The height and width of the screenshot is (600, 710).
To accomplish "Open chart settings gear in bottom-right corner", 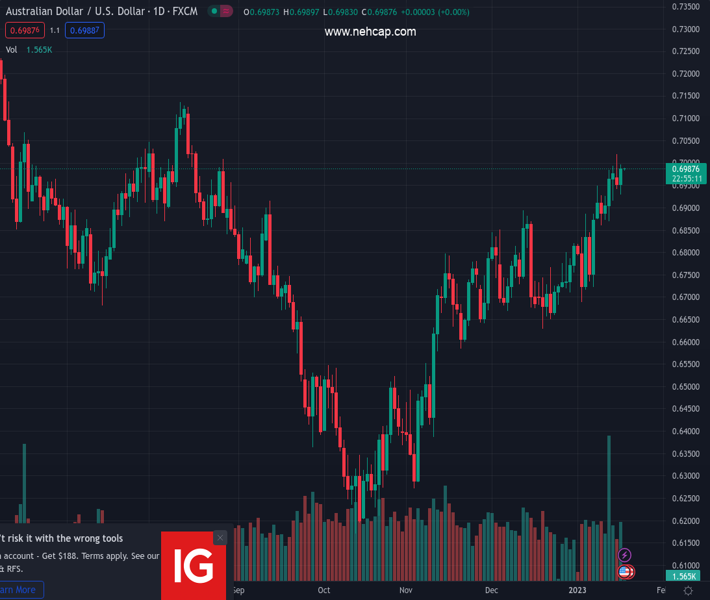I will tap(688, 591).
